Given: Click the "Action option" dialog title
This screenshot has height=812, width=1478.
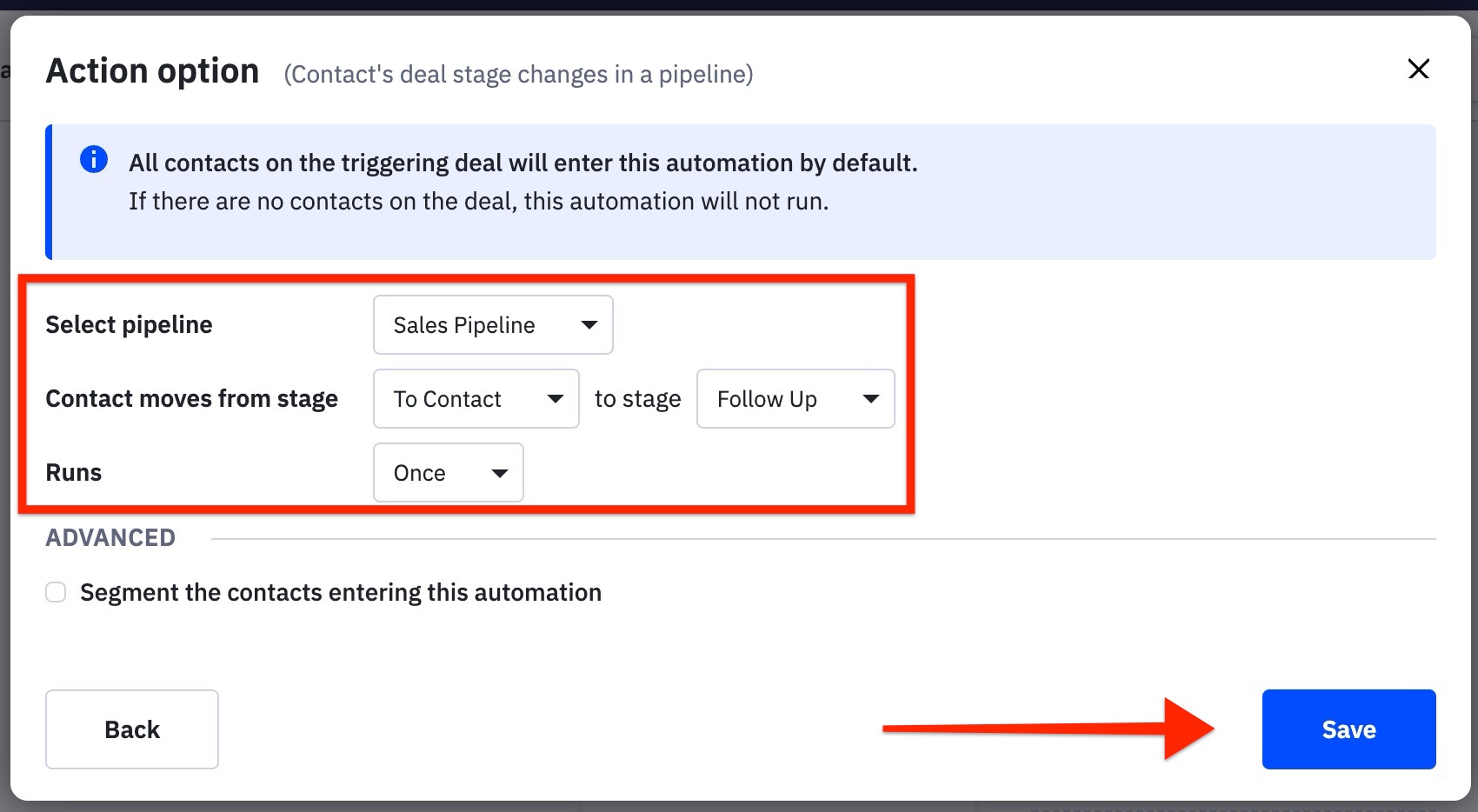Looking at the screenshot, I should pyautogui.click(x=152, y=71).
